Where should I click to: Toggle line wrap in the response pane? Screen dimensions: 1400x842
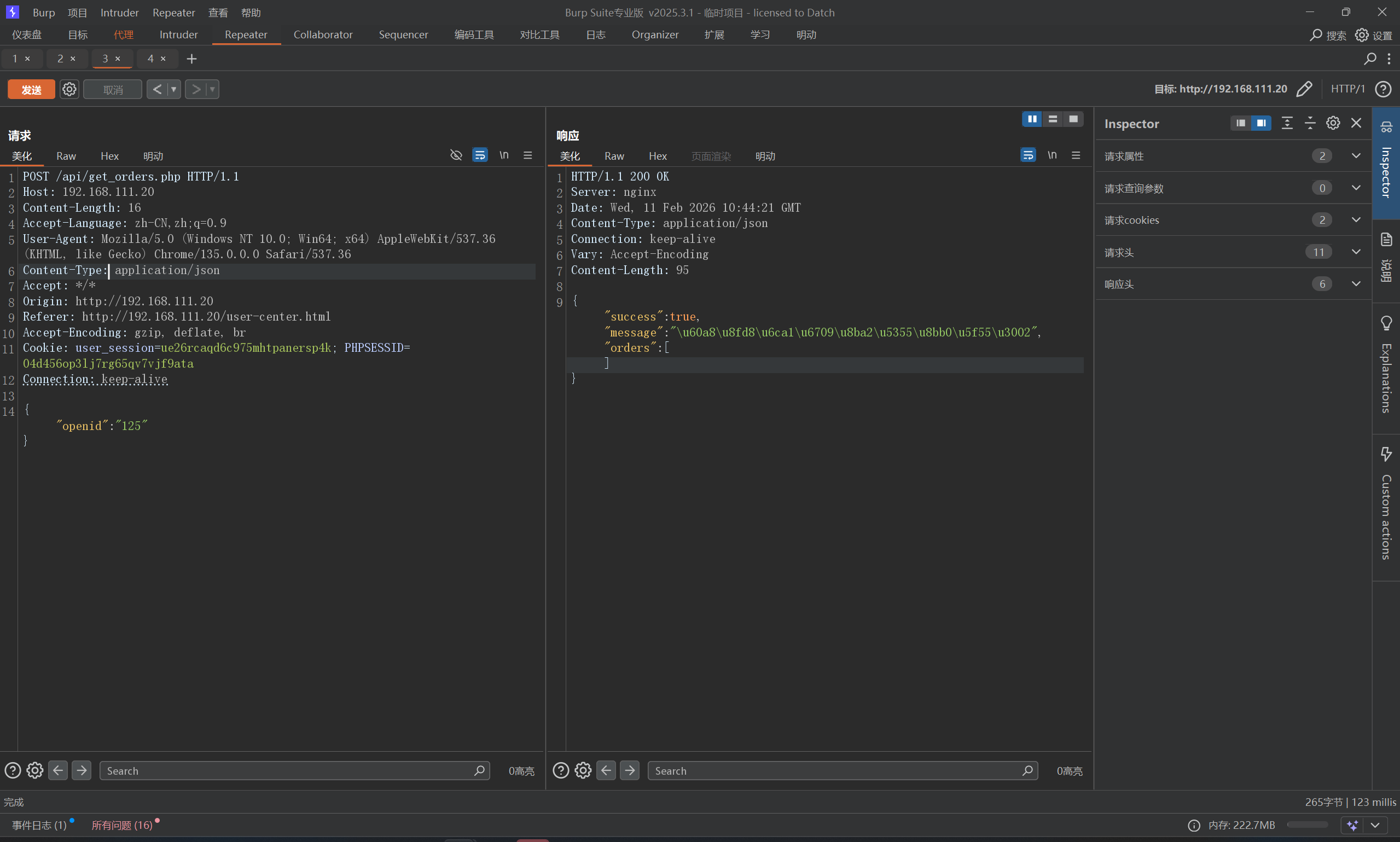1028,155
